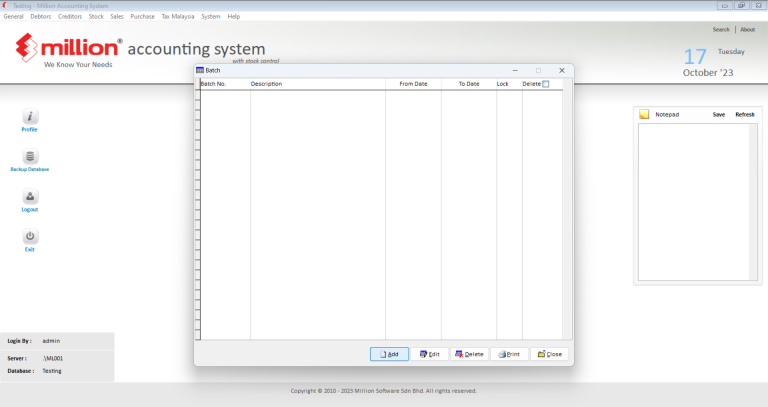Open the Profile icon in the sidebar
768x407 pixels.
click(x=30, y=117)
